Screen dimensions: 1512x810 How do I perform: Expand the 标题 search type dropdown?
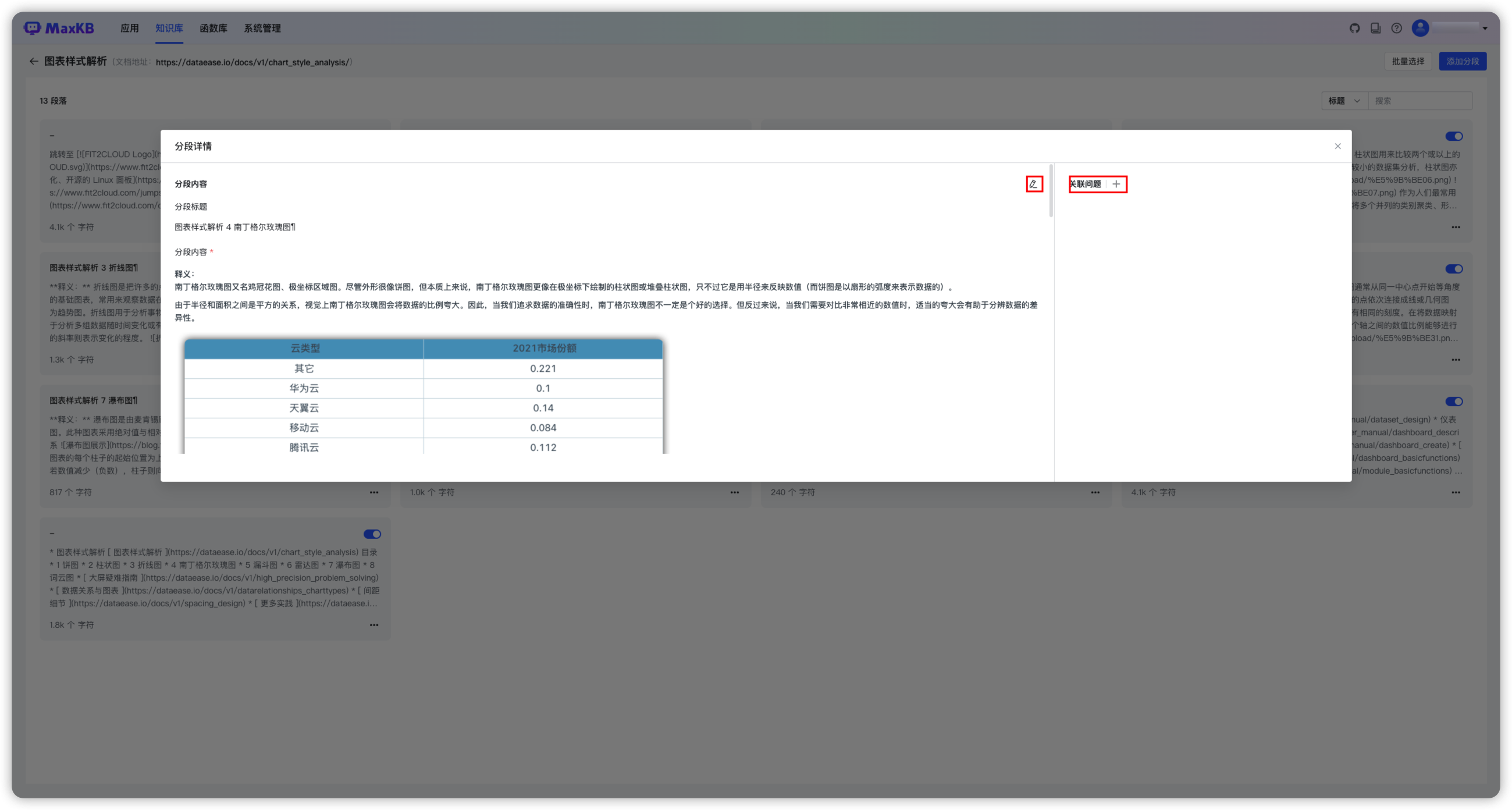pyautogui.click(x=1344, y=101)
